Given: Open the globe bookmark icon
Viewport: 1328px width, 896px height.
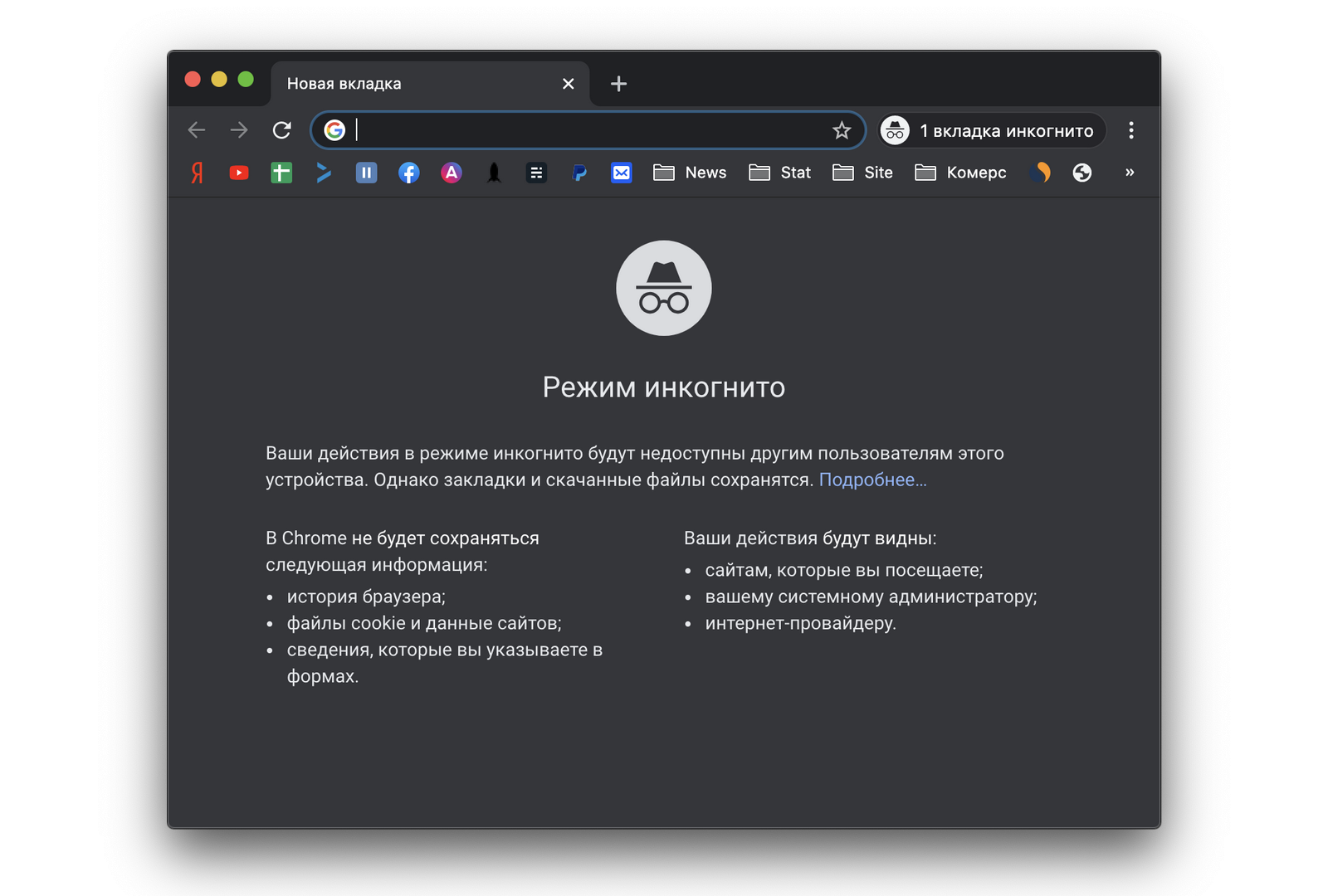Looking at the screenshot, I should tap(1082, 173).
